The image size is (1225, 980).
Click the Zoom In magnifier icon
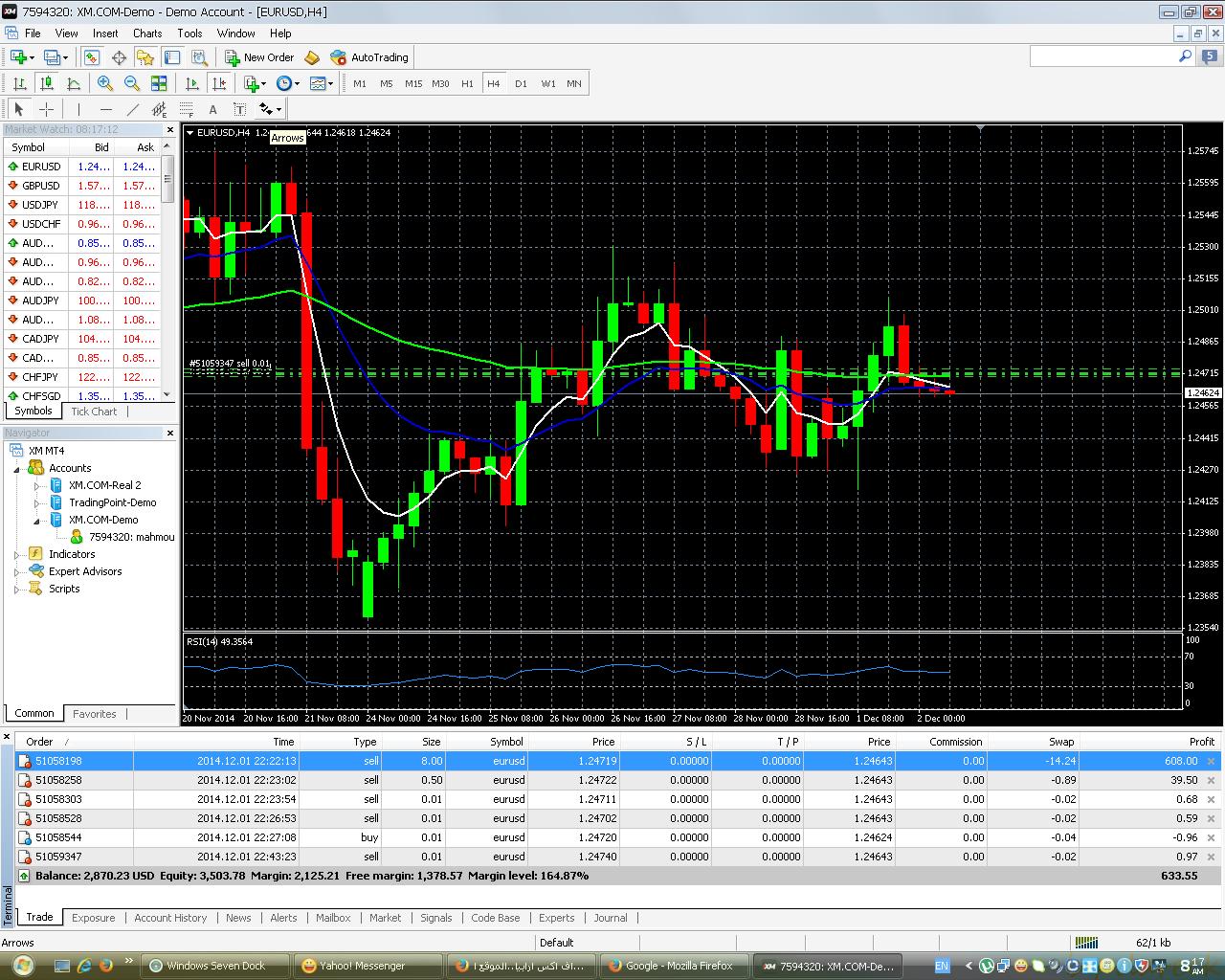tap(105, 83)
